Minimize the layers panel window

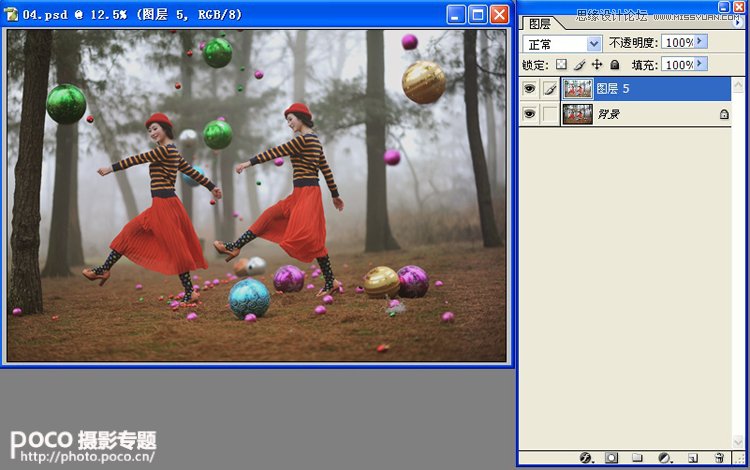click(724, 7)
